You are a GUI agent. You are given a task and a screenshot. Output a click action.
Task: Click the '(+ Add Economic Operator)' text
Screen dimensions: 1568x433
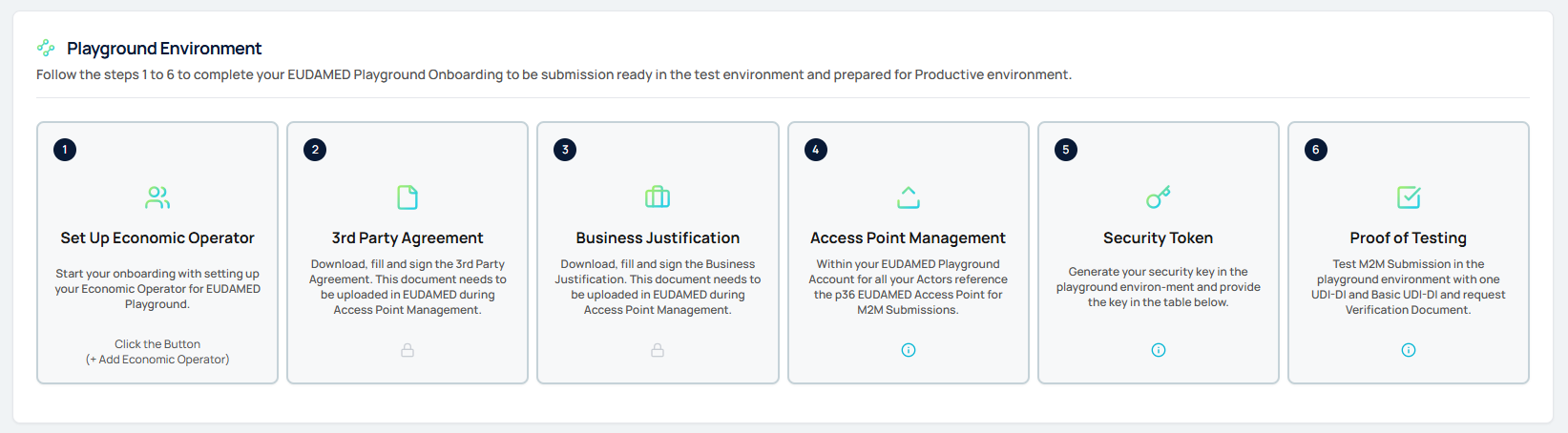[x=157, y=360]
